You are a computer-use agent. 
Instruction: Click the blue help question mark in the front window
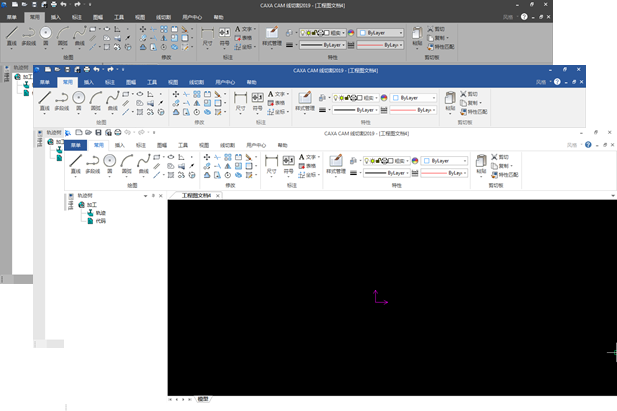[x=588, y=144]
